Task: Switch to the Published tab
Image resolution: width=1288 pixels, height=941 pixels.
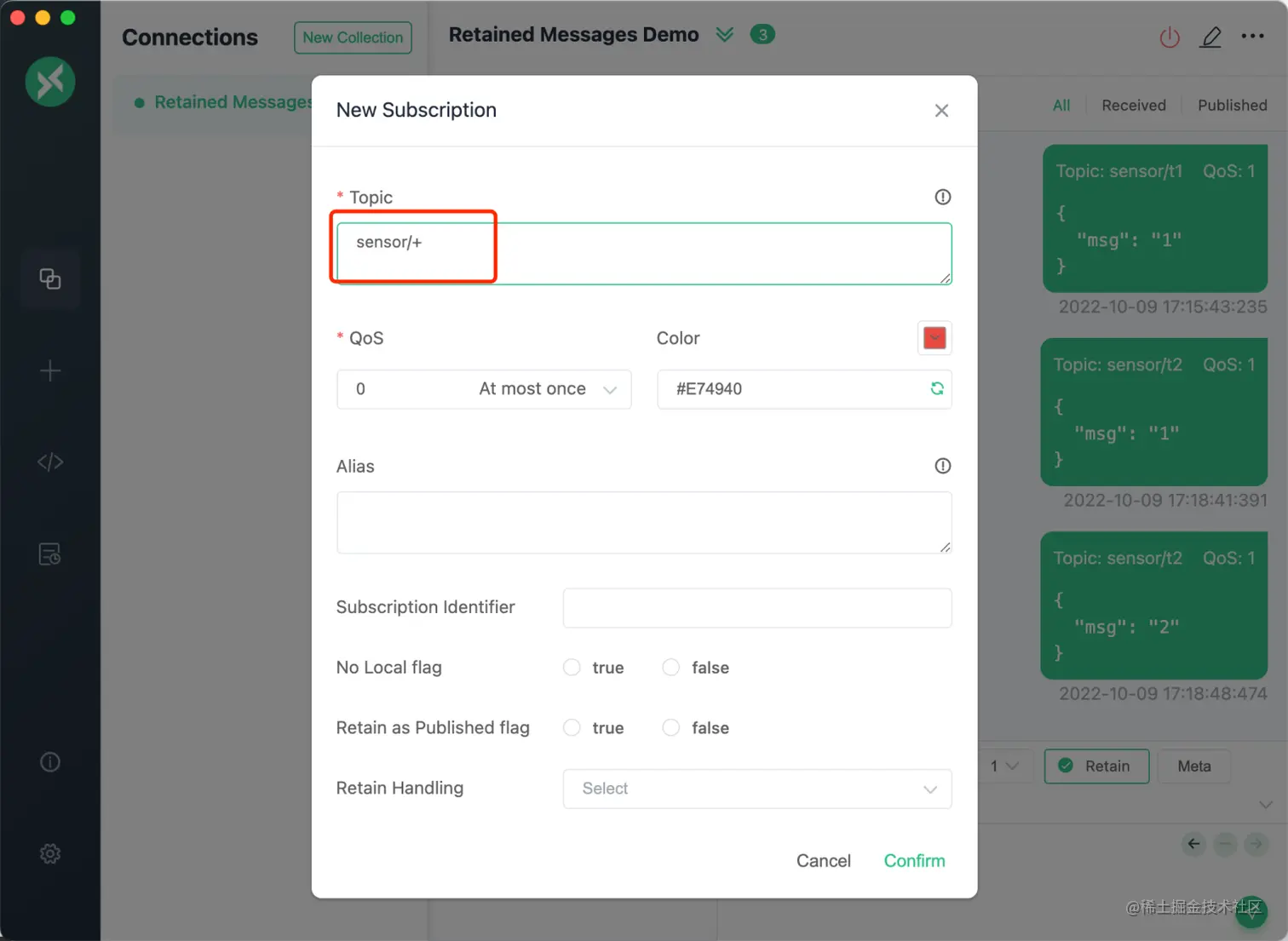Action: tap(1233, 106)
